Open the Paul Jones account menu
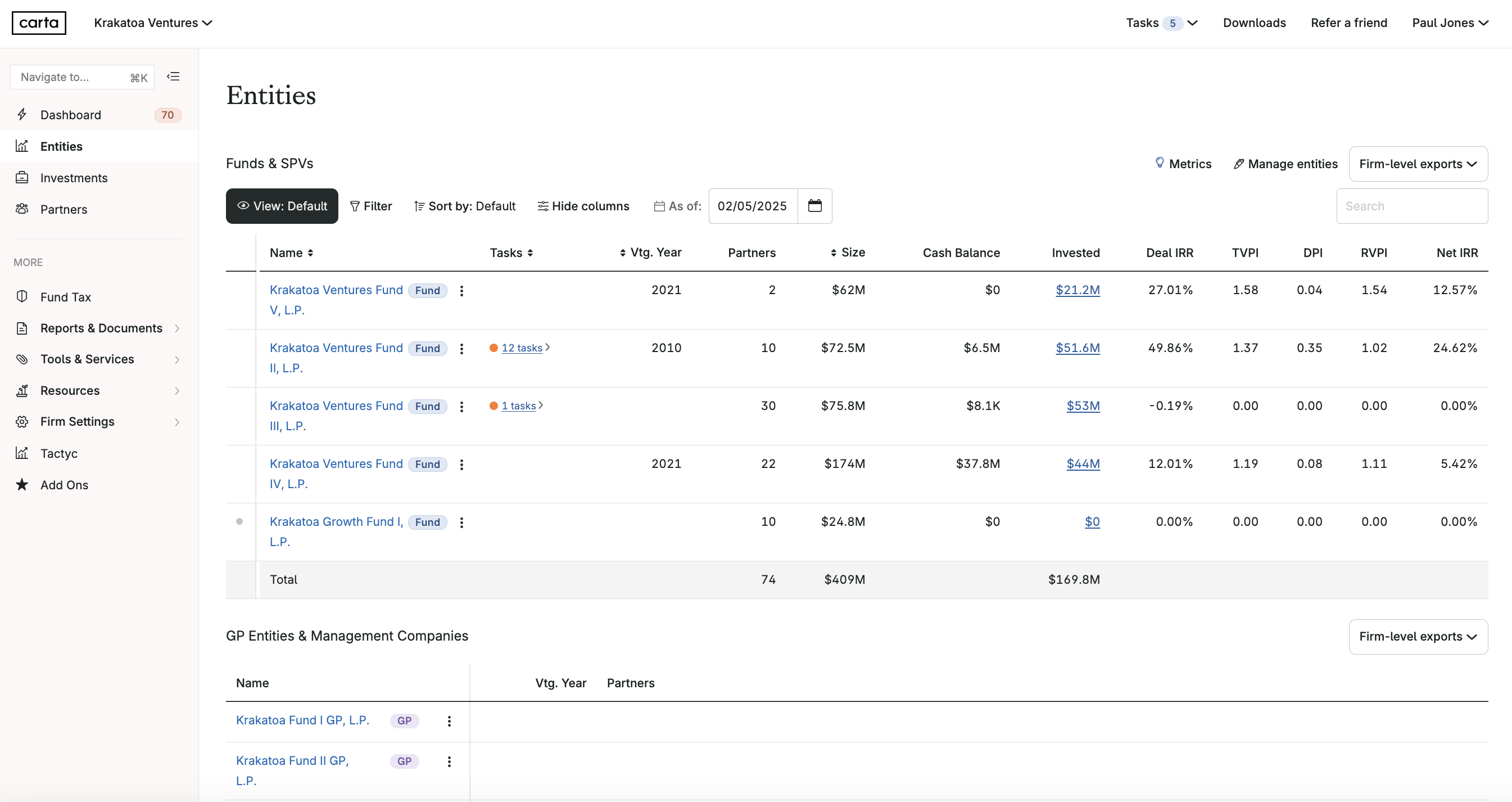The width and height of the screenshot is (1512, 802). [x=1450, y=22]
